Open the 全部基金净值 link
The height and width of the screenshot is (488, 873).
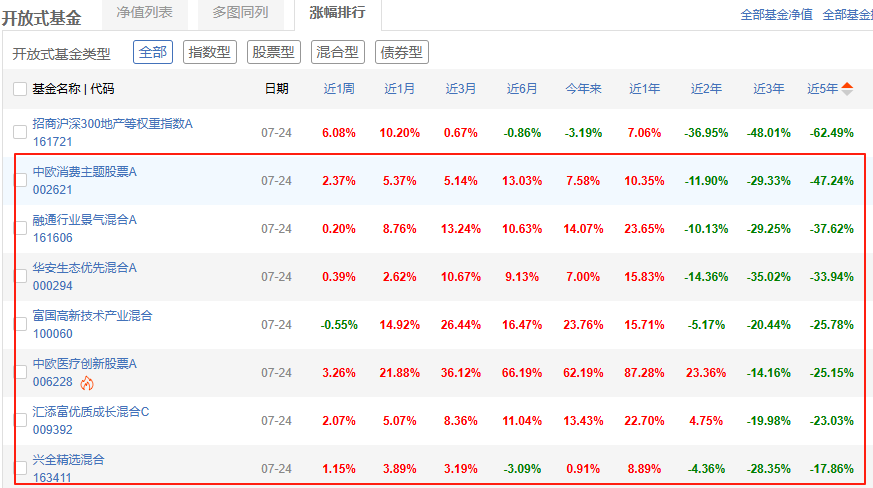(776, 15)
